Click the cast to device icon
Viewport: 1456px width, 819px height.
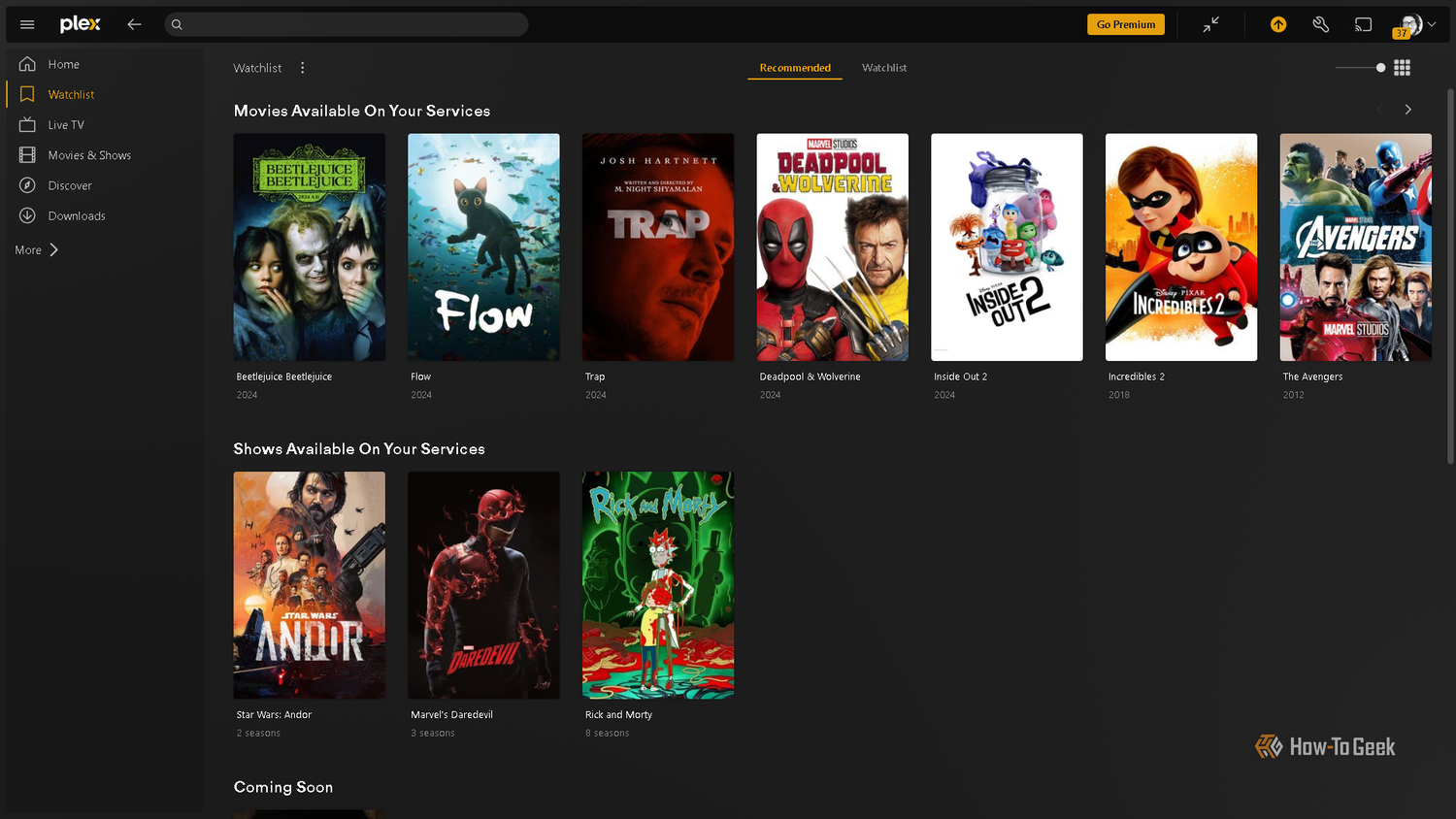tap(1364, 24)
